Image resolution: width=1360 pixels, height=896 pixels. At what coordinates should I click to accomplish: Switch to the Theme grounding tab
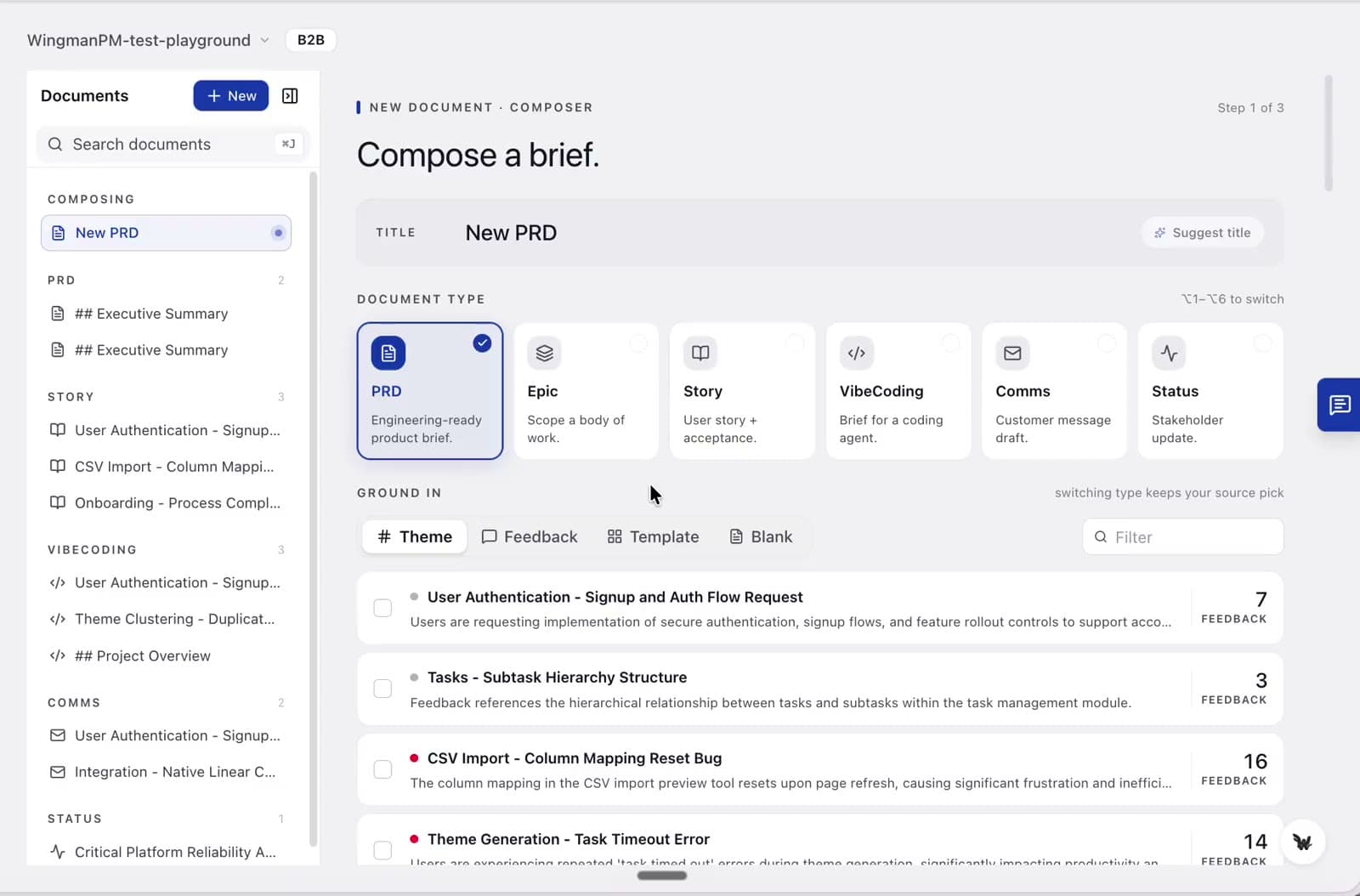point(415,536)
